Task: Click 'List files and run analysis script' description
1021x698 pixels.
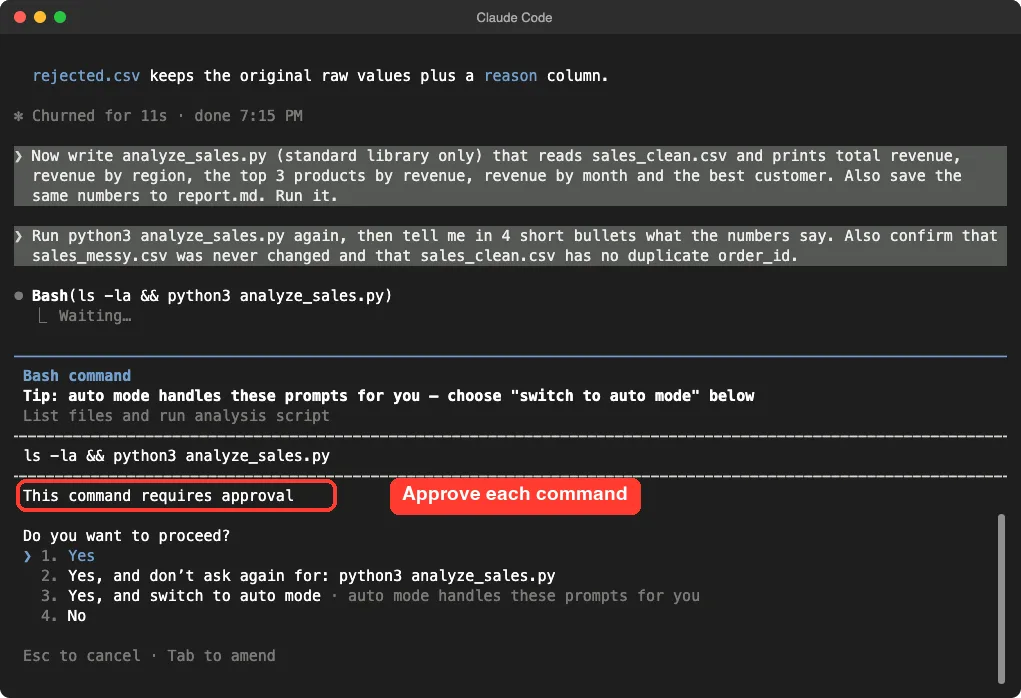Action: tap(176, 415)
